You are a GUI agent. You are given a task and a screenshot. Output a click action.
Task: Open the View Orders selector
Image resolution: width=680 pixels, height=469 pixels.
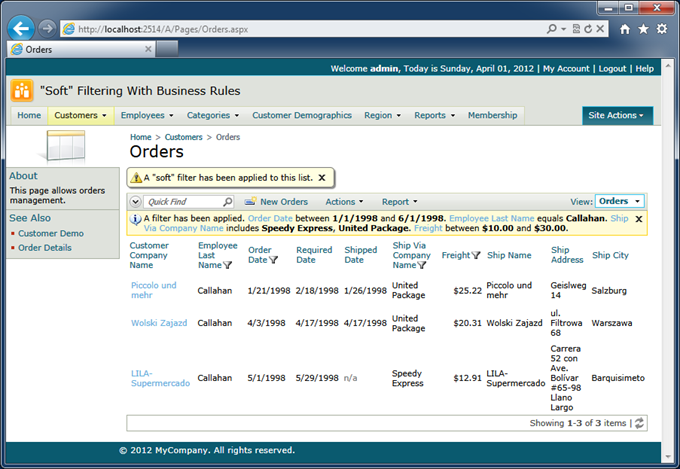[x=620, y=201]
